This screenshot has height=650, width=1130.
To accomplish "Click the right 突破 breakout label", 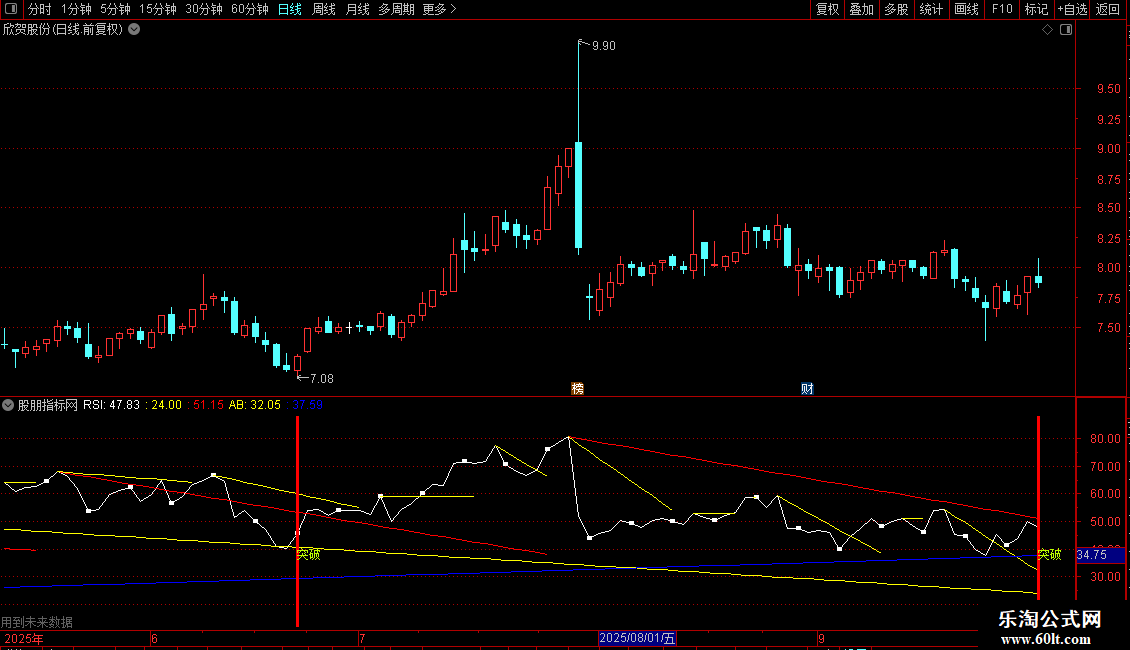I will (1049, 554).
